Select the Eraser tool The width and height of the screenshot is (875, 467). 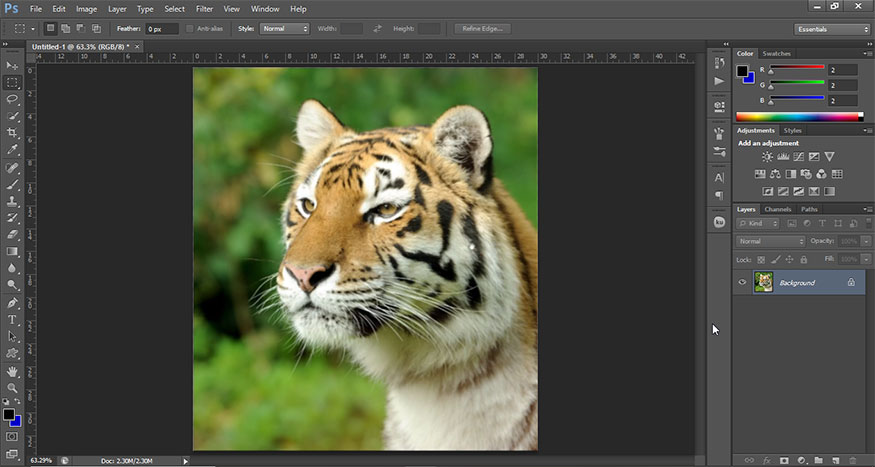pos(12,234)
